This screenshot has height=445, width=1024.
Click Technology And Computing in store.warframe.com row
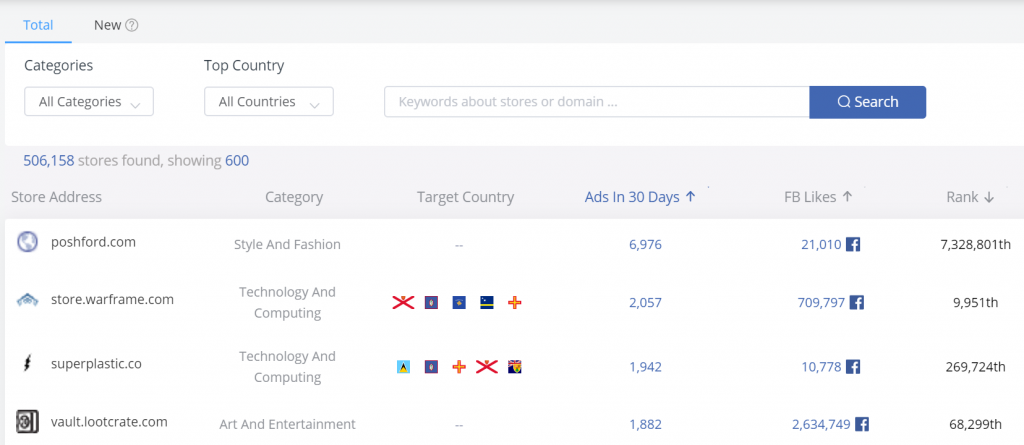click(x=287, y=303)
